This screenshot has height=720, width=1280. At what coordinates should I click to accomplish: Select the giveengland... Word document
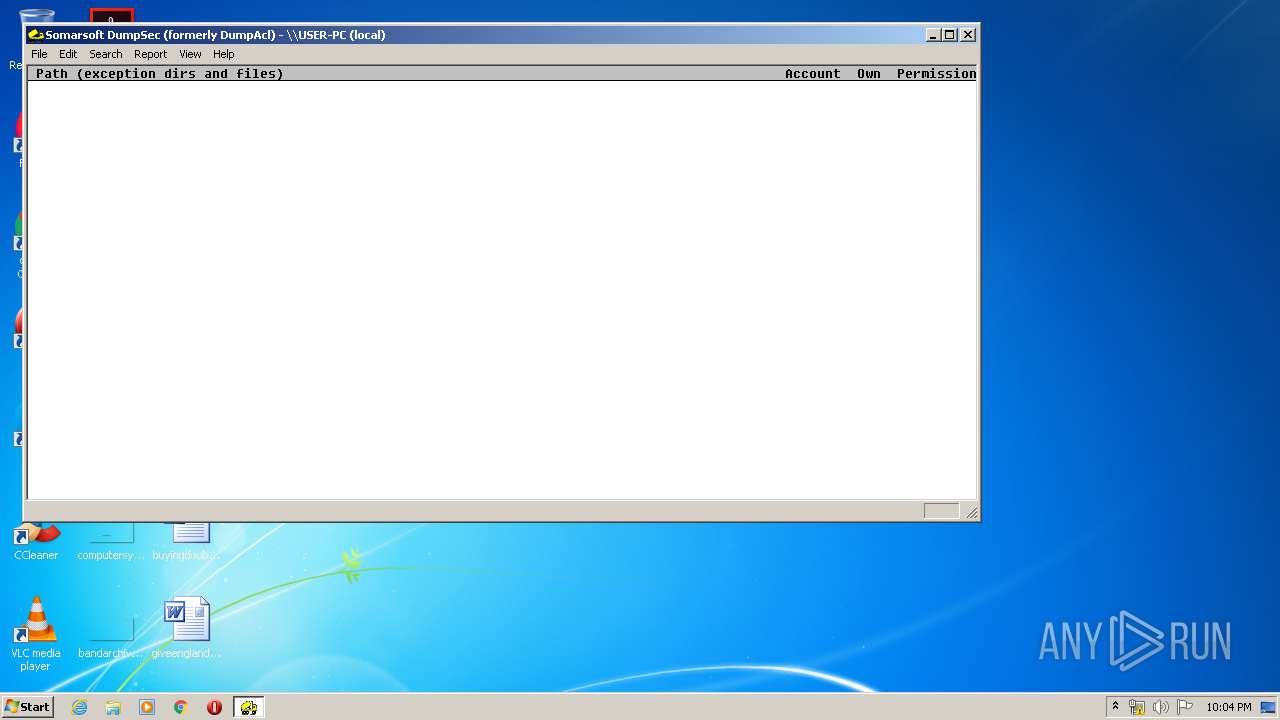(x=187, y=629)
